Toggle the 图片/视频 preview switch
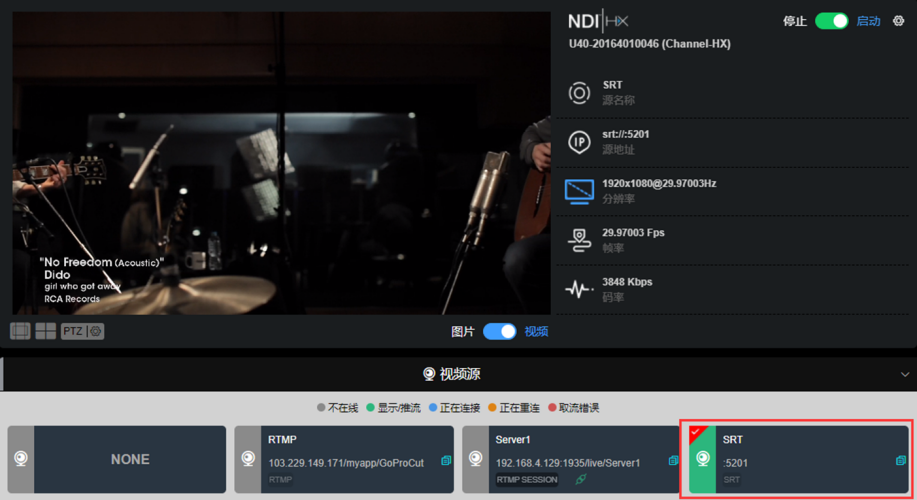This screenshot has height=500, width=917. coord(499,332)
